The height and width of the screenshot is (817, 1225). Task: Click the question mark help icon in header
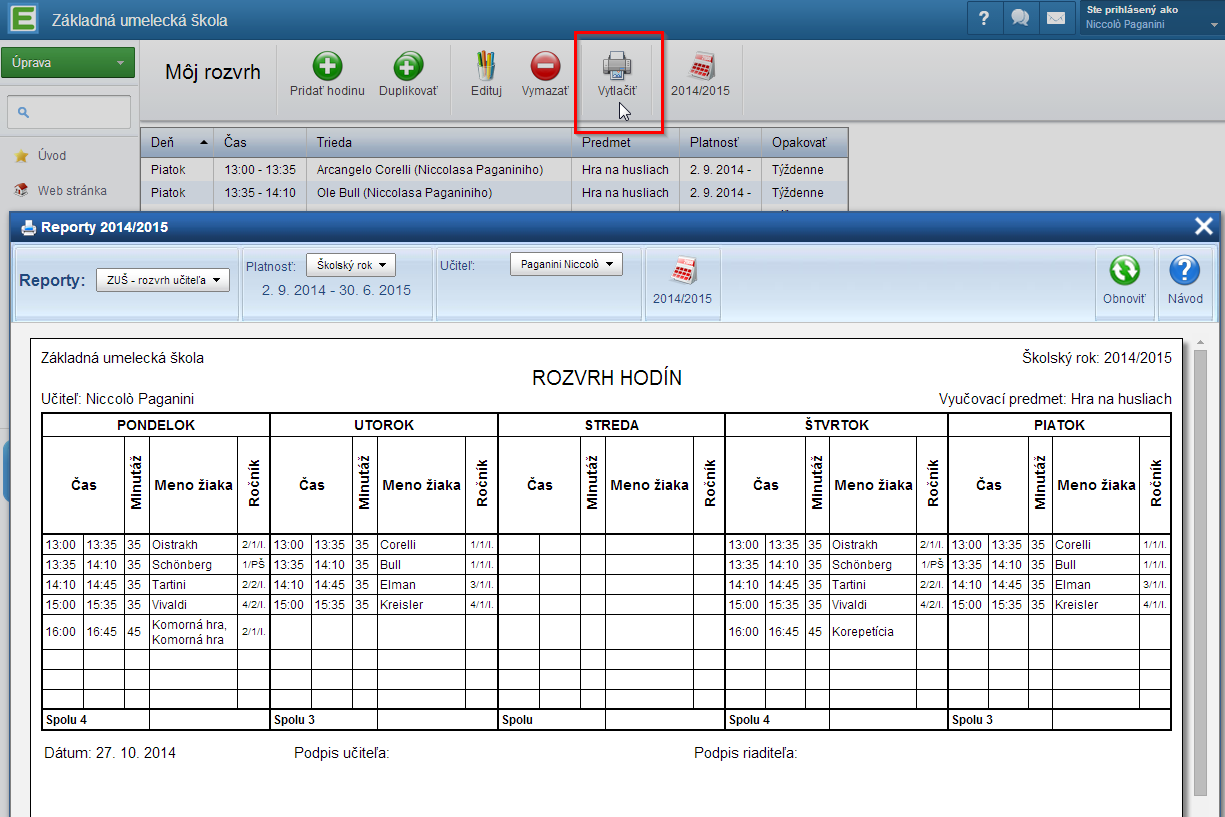[x=984, y=18]
